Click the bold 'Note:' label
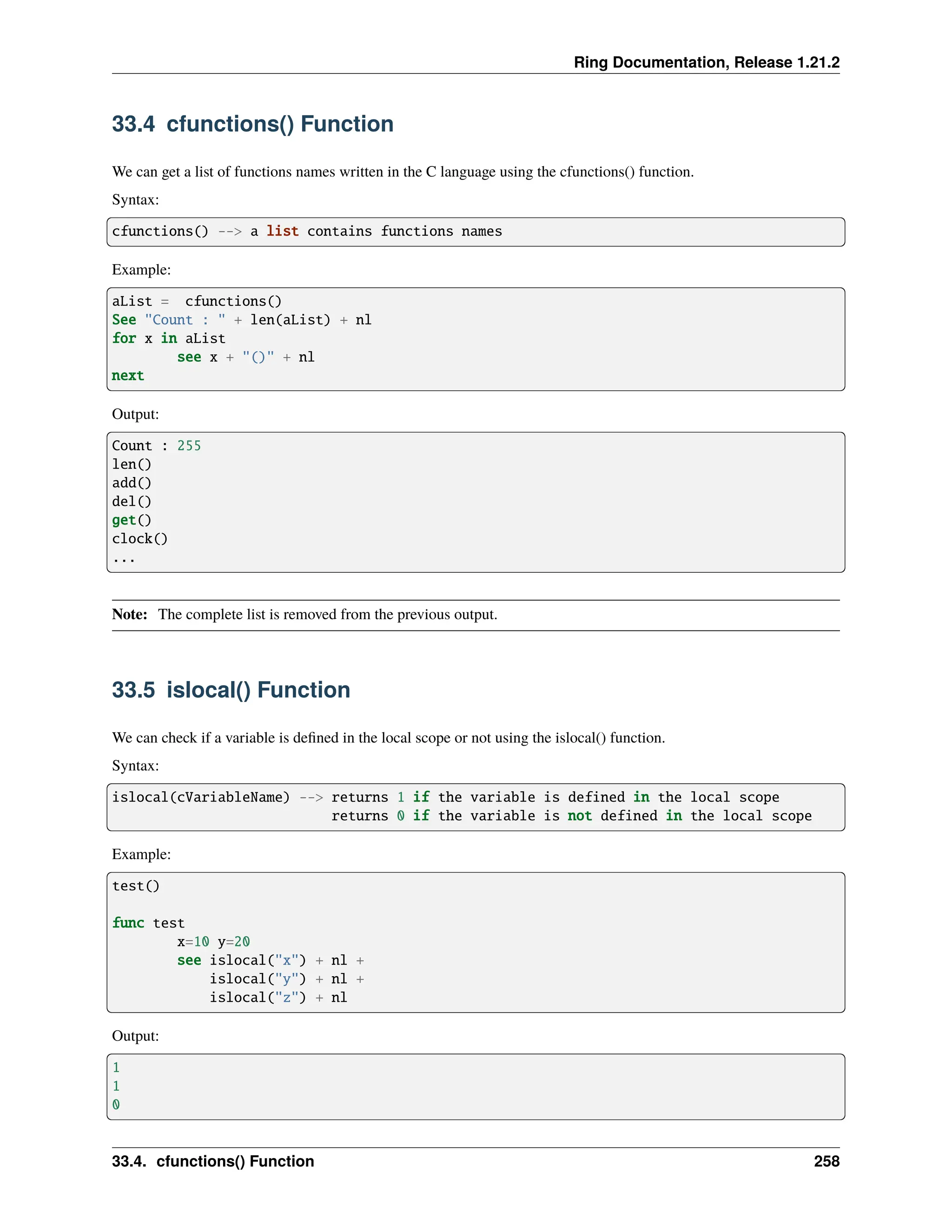Viewport: 952px width, 1232px height. pyautogui.click(x=130, y=614)
